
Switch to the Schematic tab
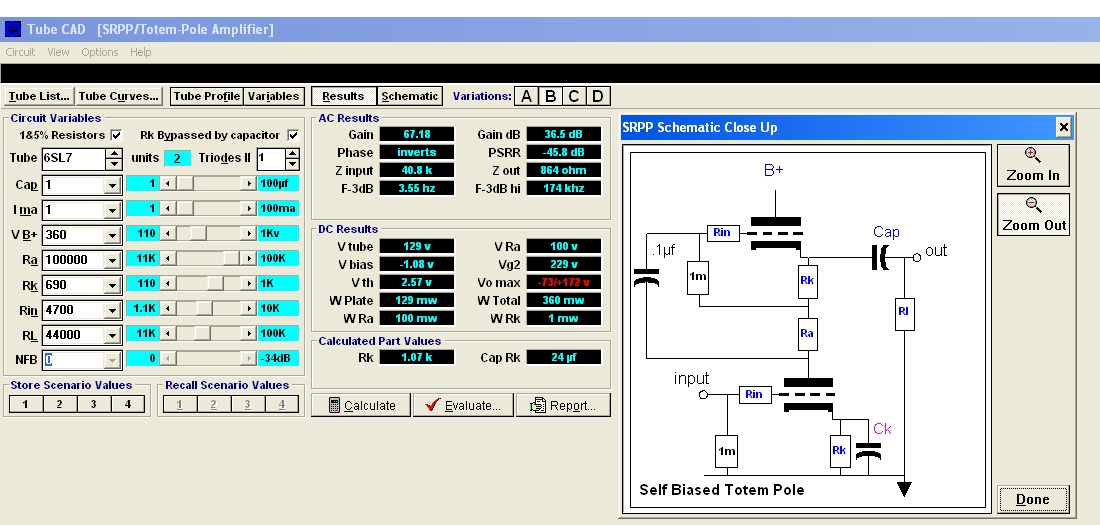[410, 96]
